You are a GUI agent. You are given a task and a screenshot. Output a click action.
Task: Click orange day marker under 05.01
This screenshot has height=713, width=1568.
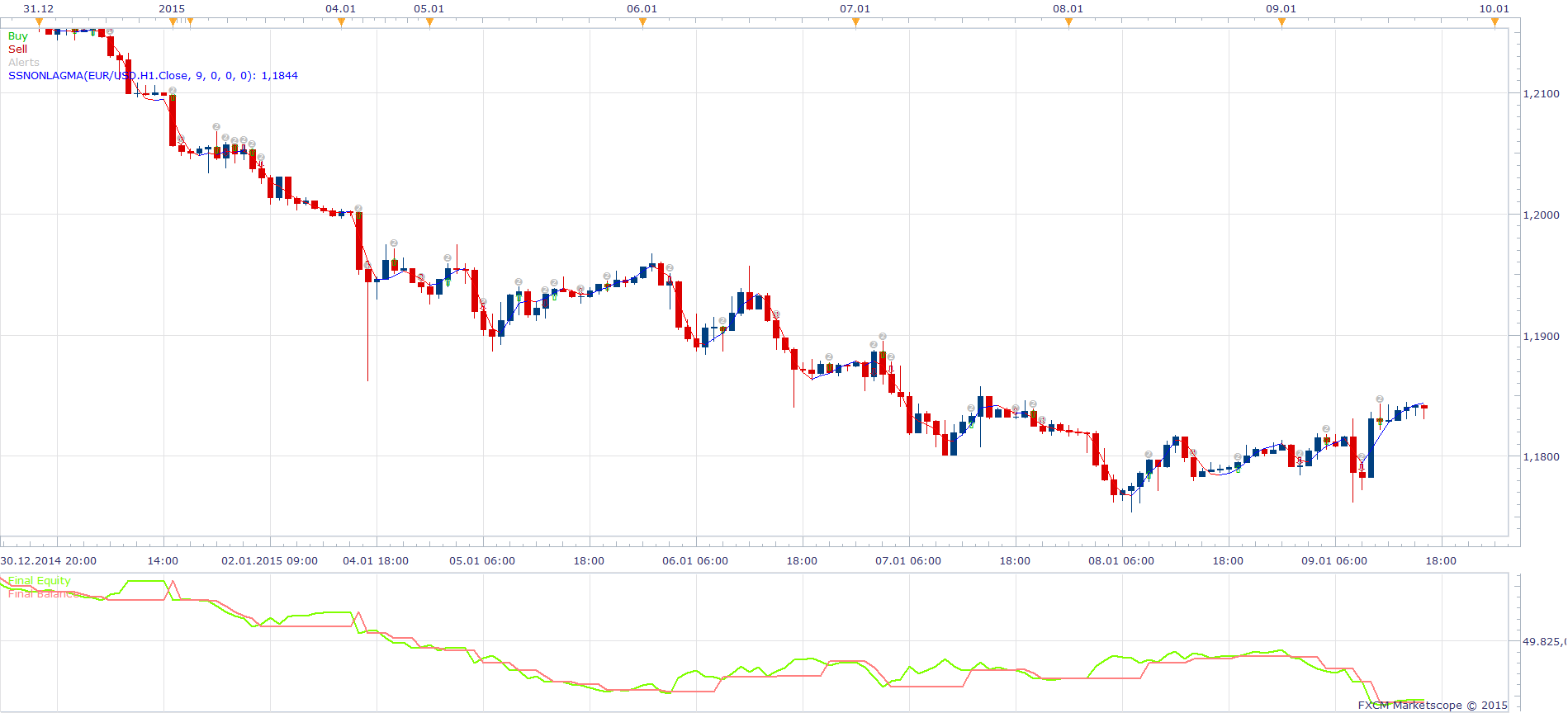point(429,22)
